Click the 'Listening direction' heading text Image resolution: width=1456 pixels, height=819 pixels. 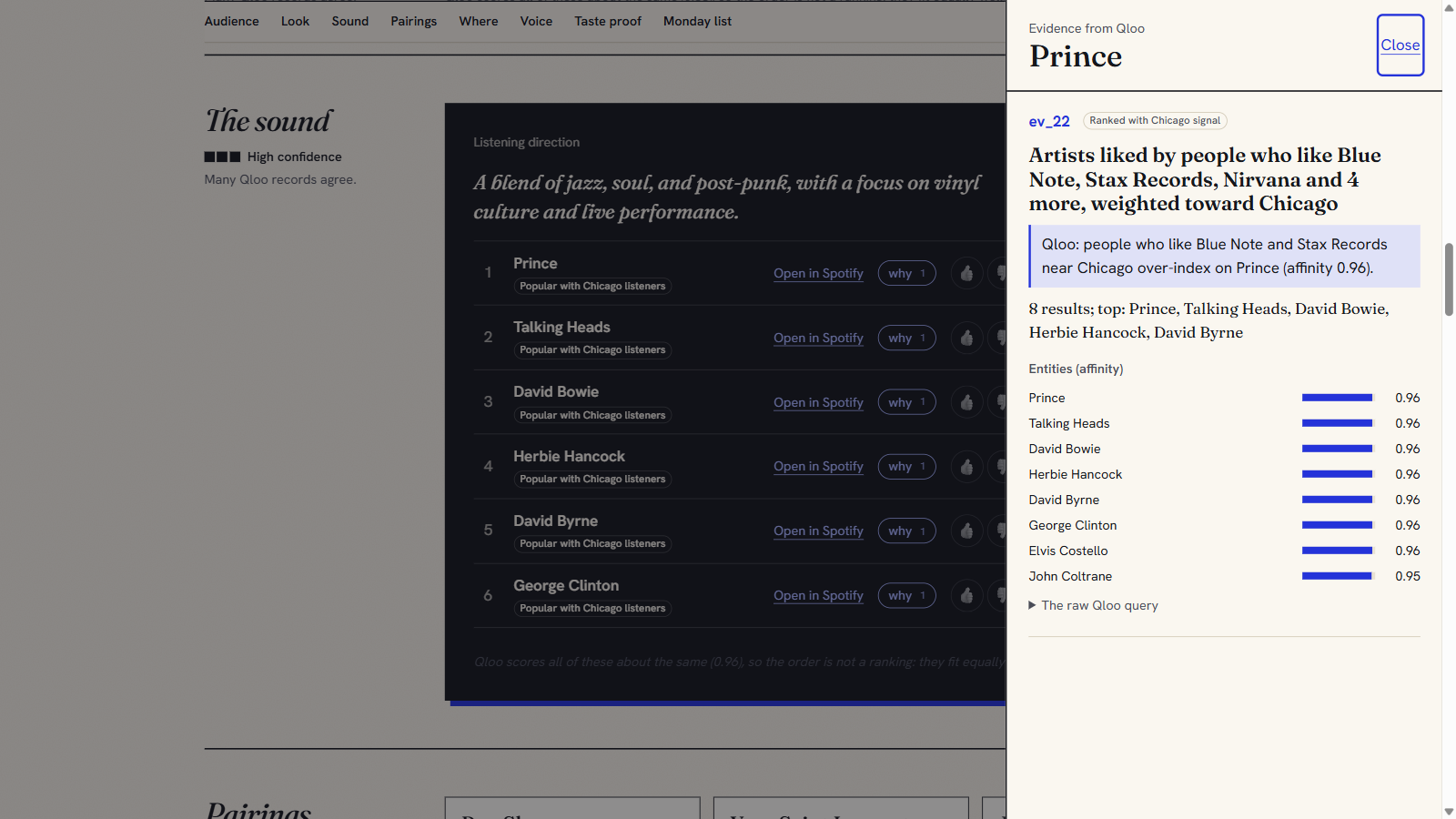(x=526, y=142)
